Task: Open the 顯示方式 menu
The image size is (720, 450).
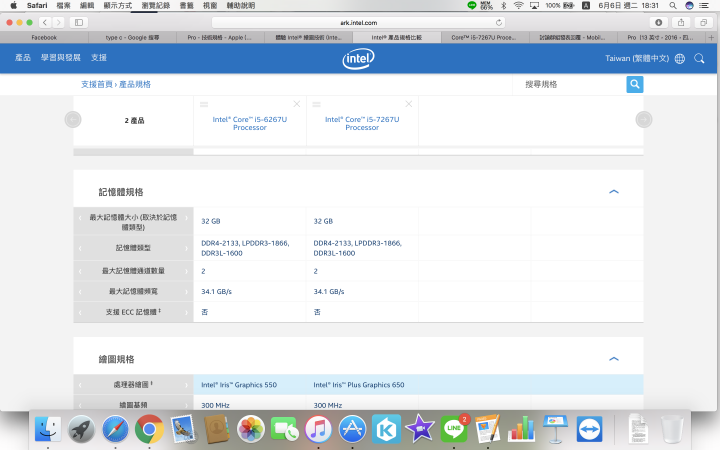Action: (x=118, y=6)
